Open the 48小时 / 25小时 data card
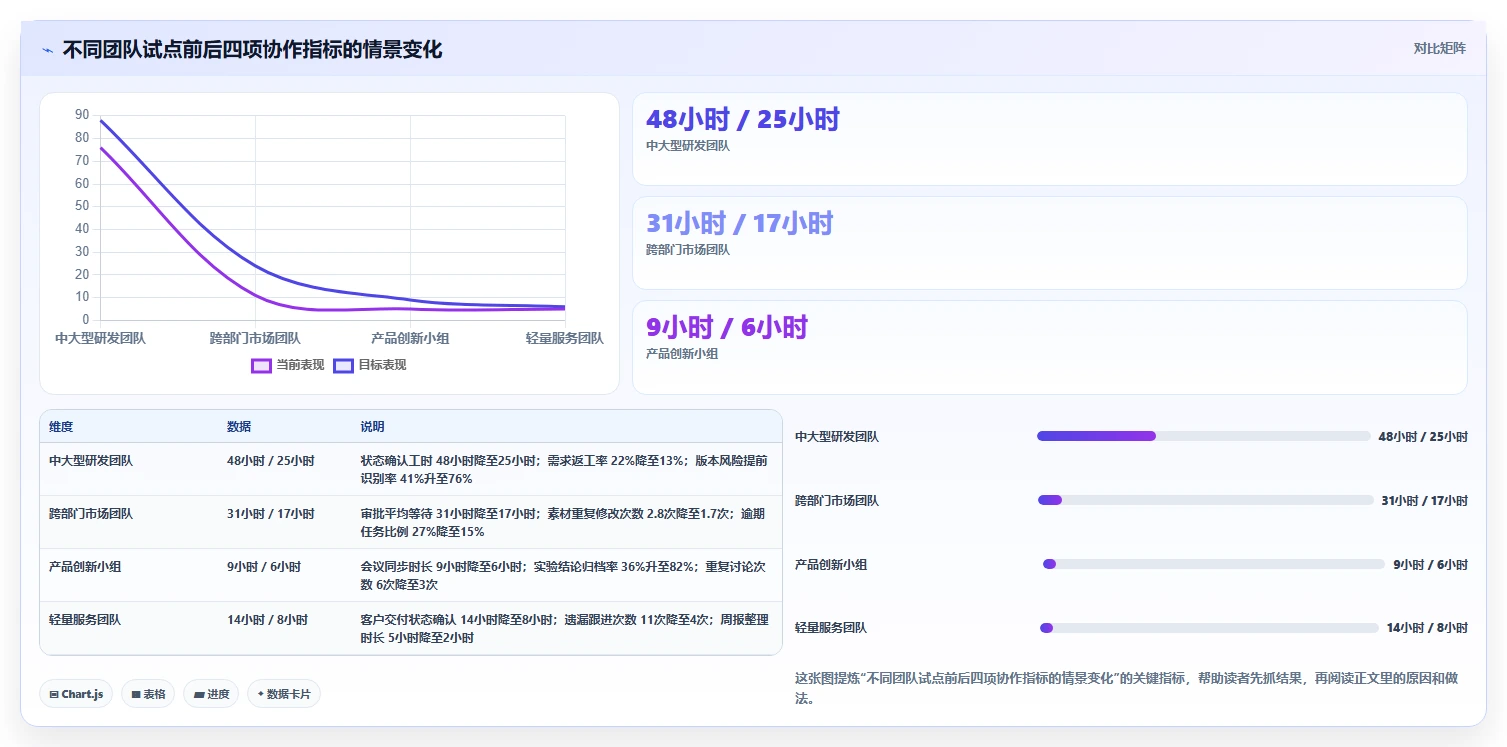Screen dimensions: 1507x747 1049,139
